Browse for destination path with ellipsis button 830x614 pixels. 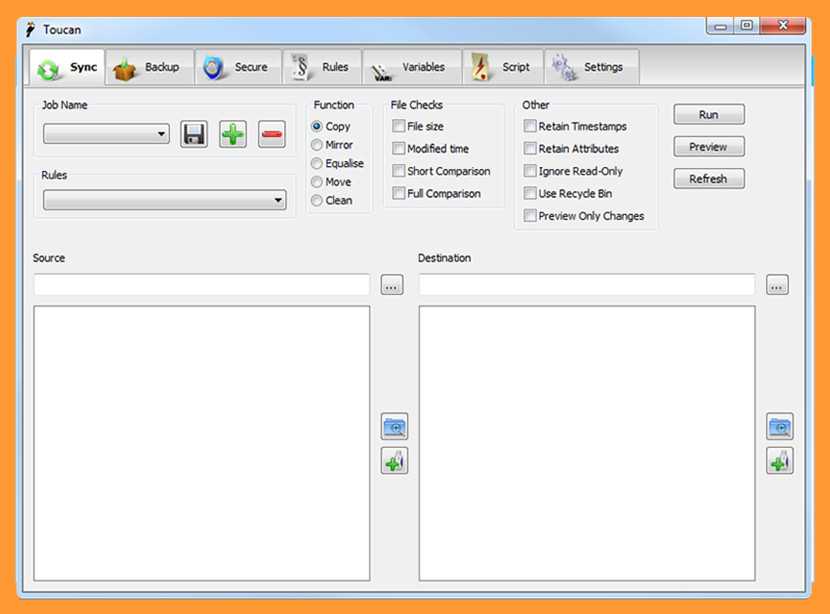click(777, 285)
